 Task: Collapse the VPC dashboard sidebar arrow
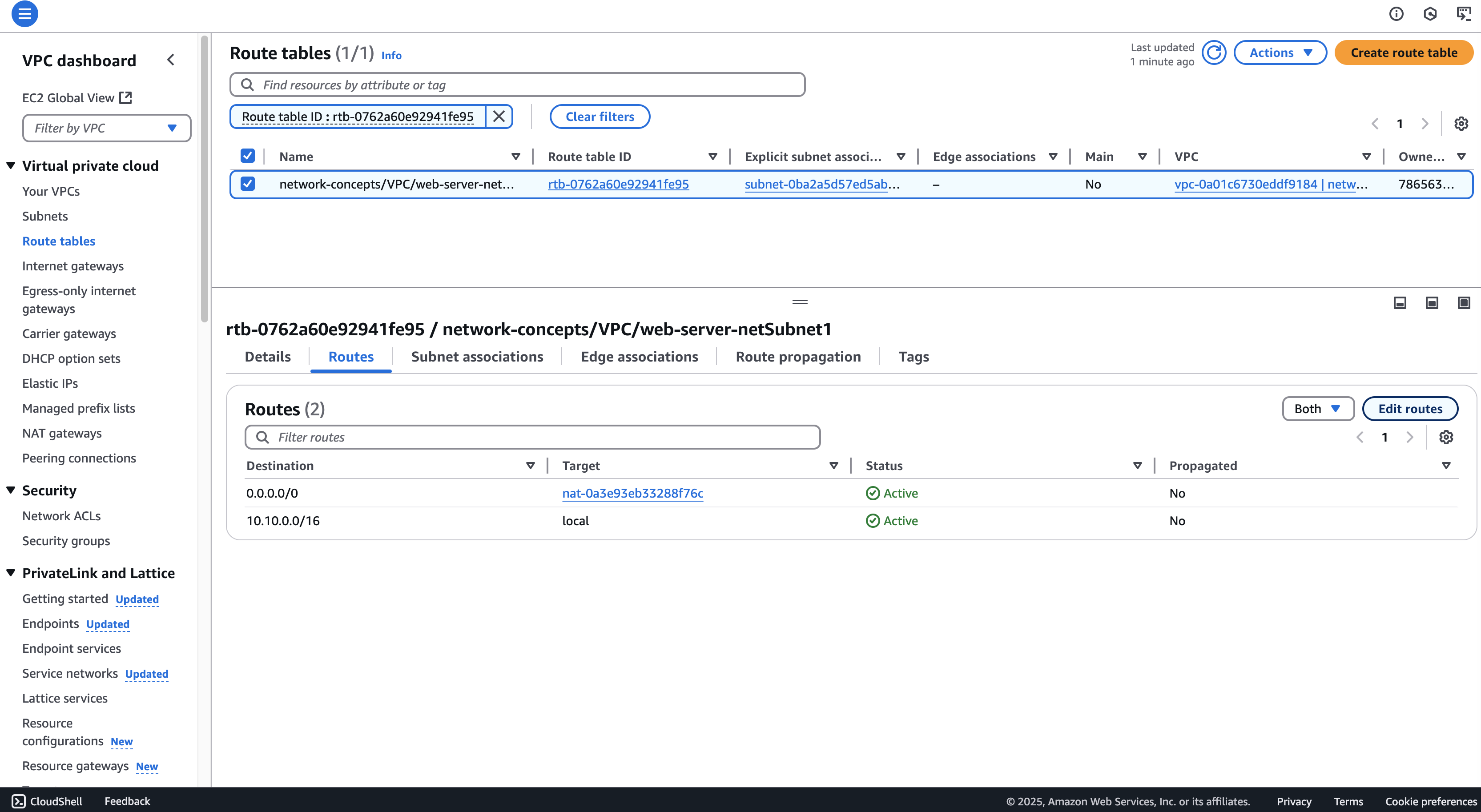point(171,60)
